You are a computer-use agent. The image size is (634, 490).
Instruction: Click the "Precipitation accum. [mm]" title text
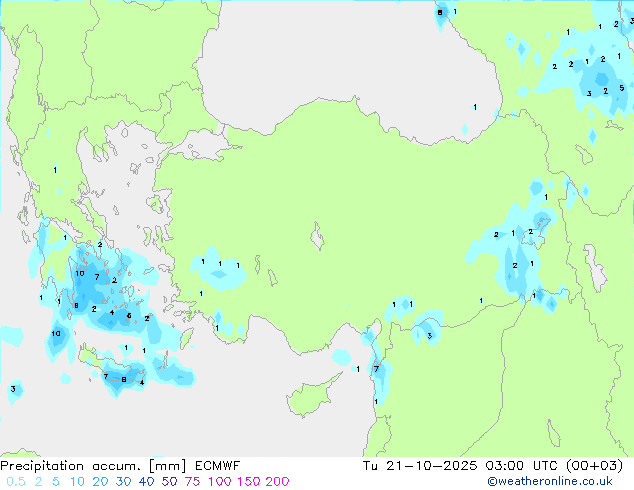click(x=93, y=466)
